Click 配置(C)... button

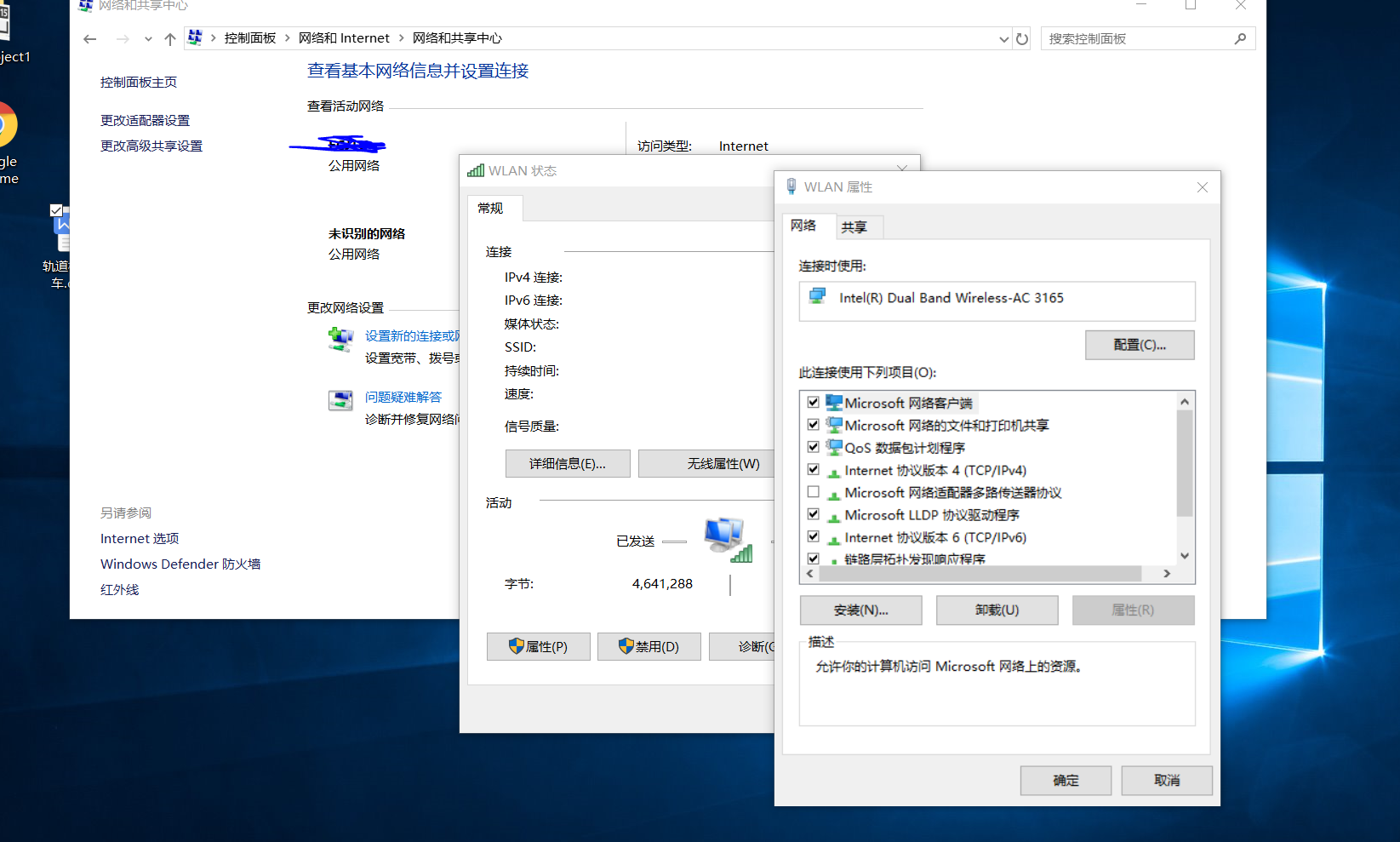1140,345
